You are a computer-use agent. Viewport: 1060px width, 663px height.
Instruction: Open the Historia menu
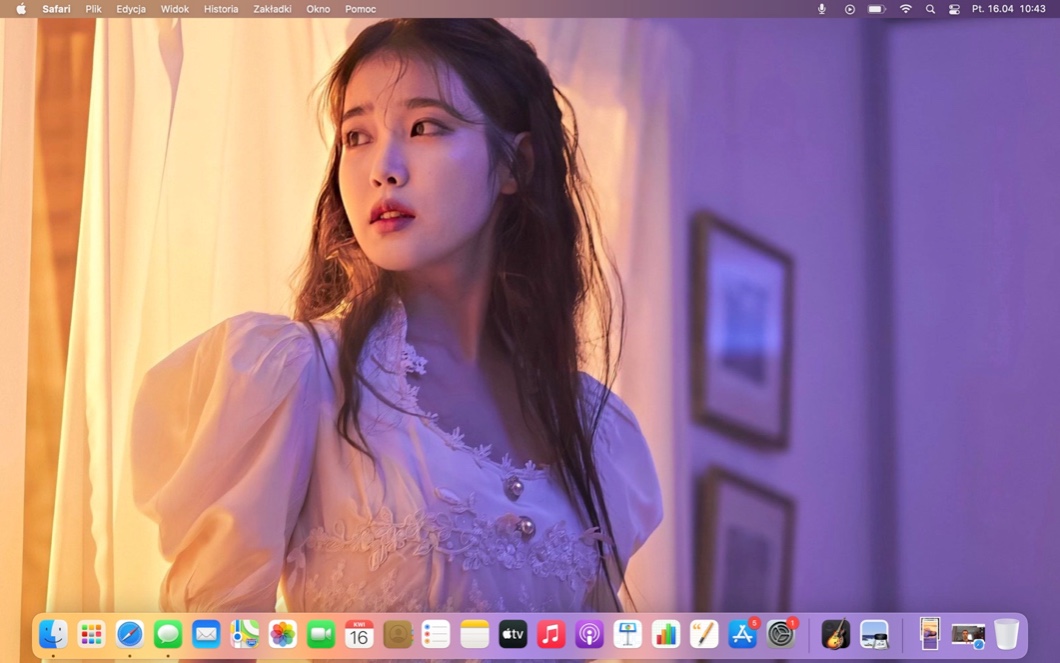(x=221, y=9)
